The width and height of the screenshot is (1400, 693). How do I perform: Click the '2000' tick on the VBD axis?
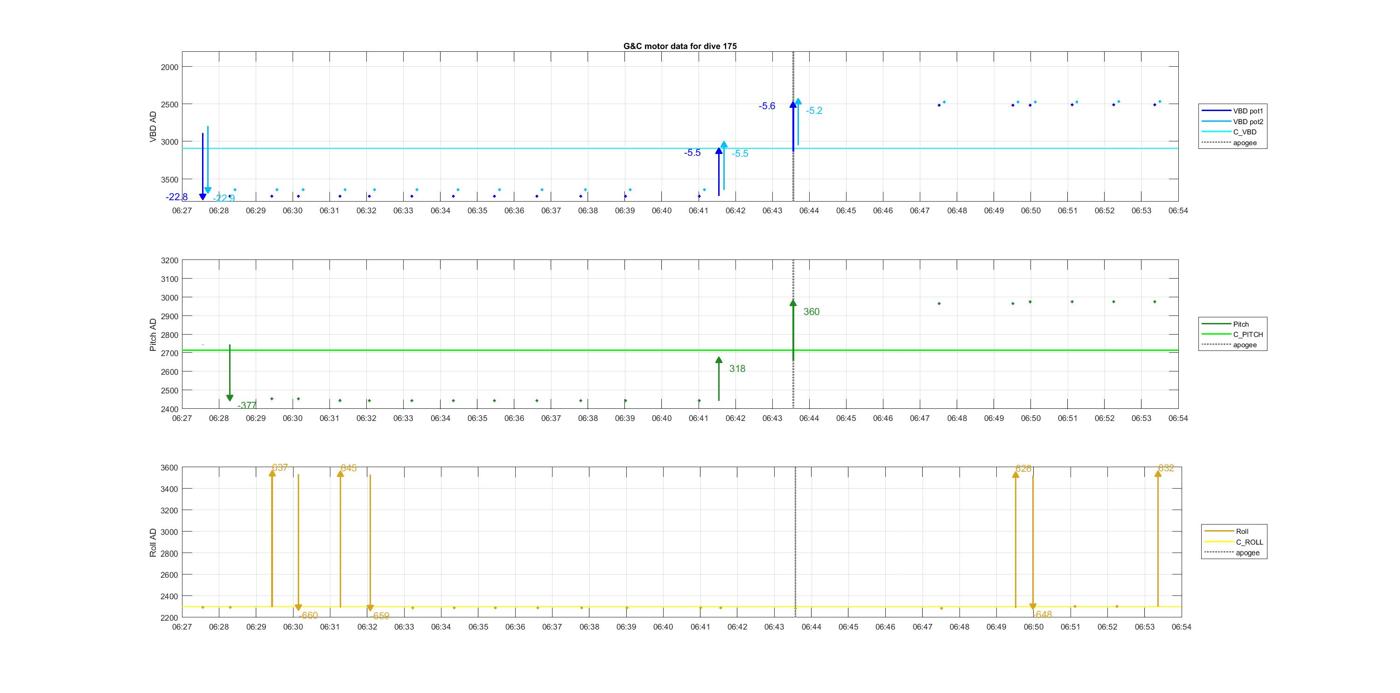[x=169, y=67]
